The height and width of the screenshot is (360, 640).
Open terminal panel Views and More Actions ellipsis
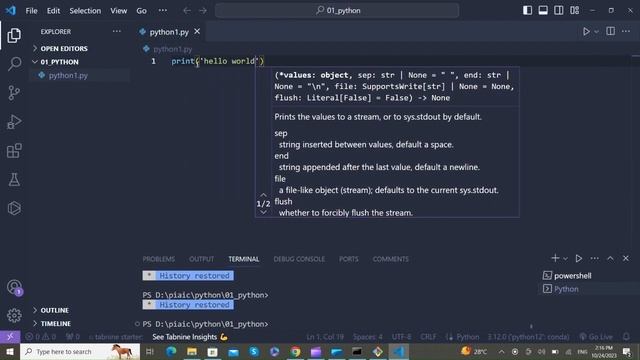click(594, 258)
